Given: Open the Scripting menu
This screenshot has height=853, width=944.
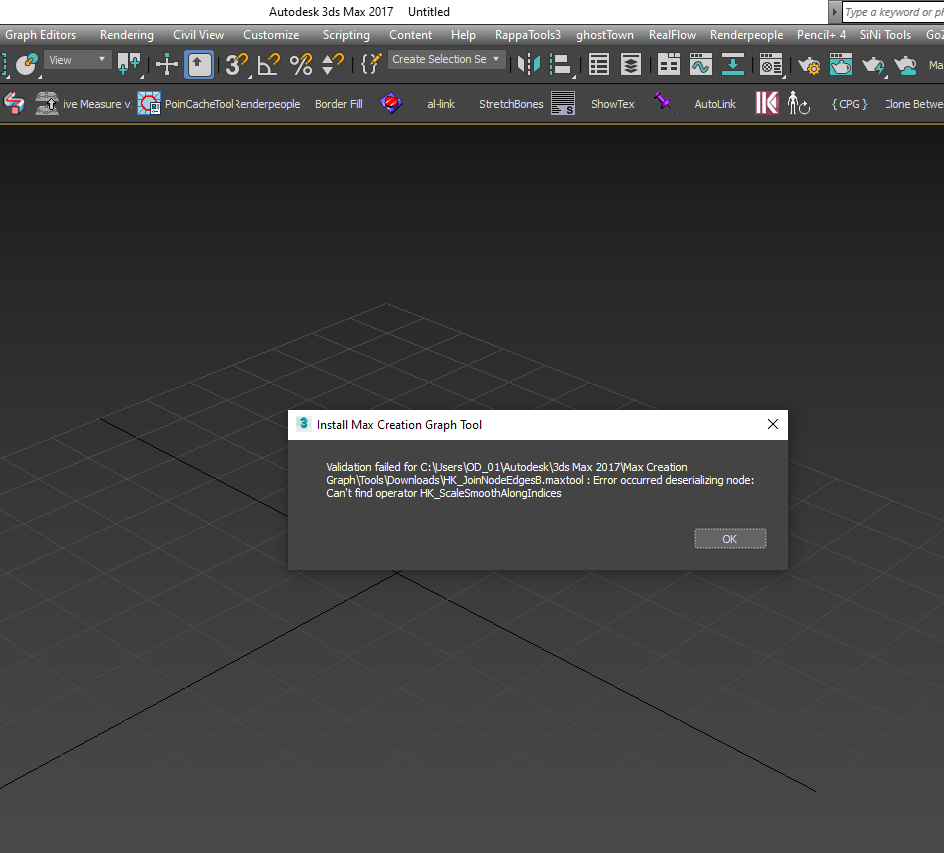Looking at the screenshot, I should point(346,35).
